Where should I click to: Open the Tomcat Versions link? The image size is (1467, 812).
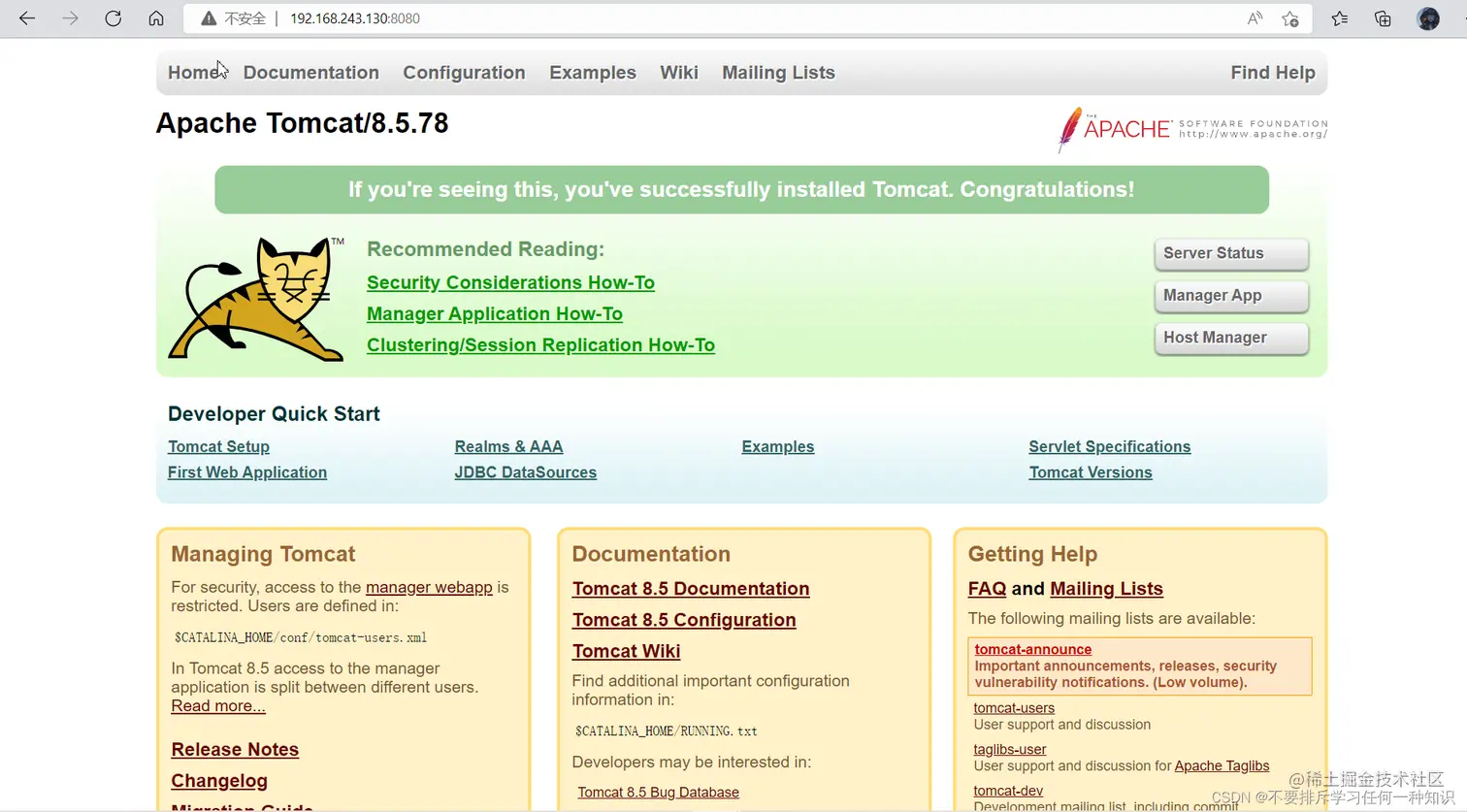(x=1091, y=472)
